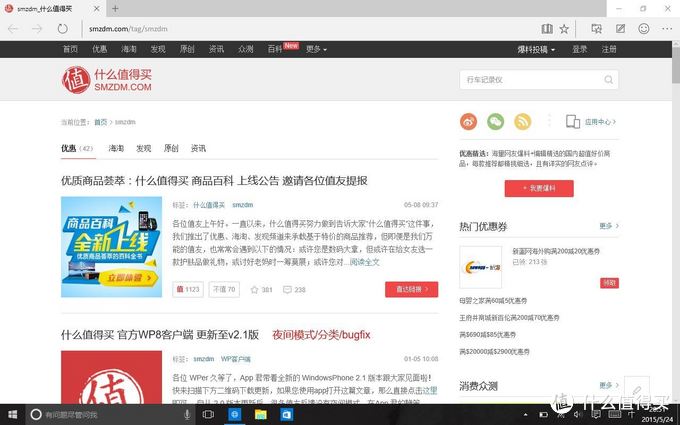Click the browser back arrow
Viewport: 680px width, 425px height.
(13, 29)
